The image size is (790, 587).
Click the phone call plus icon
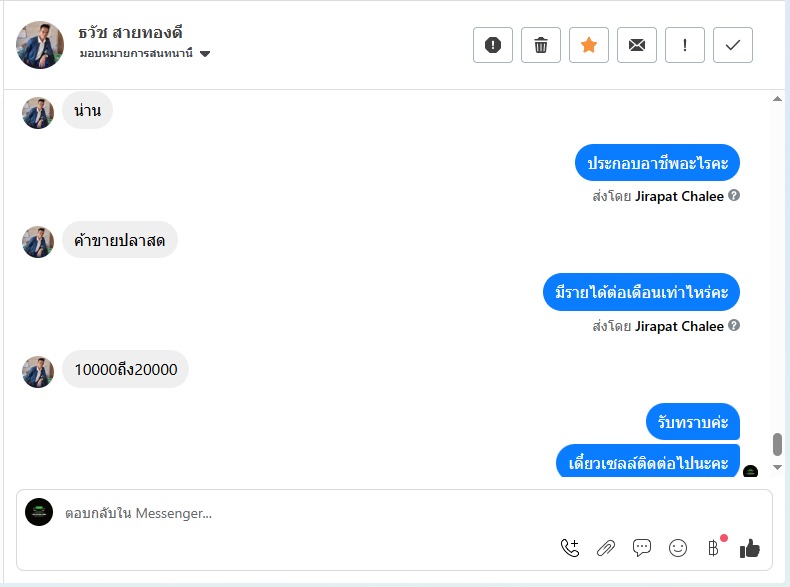[570, 548]
